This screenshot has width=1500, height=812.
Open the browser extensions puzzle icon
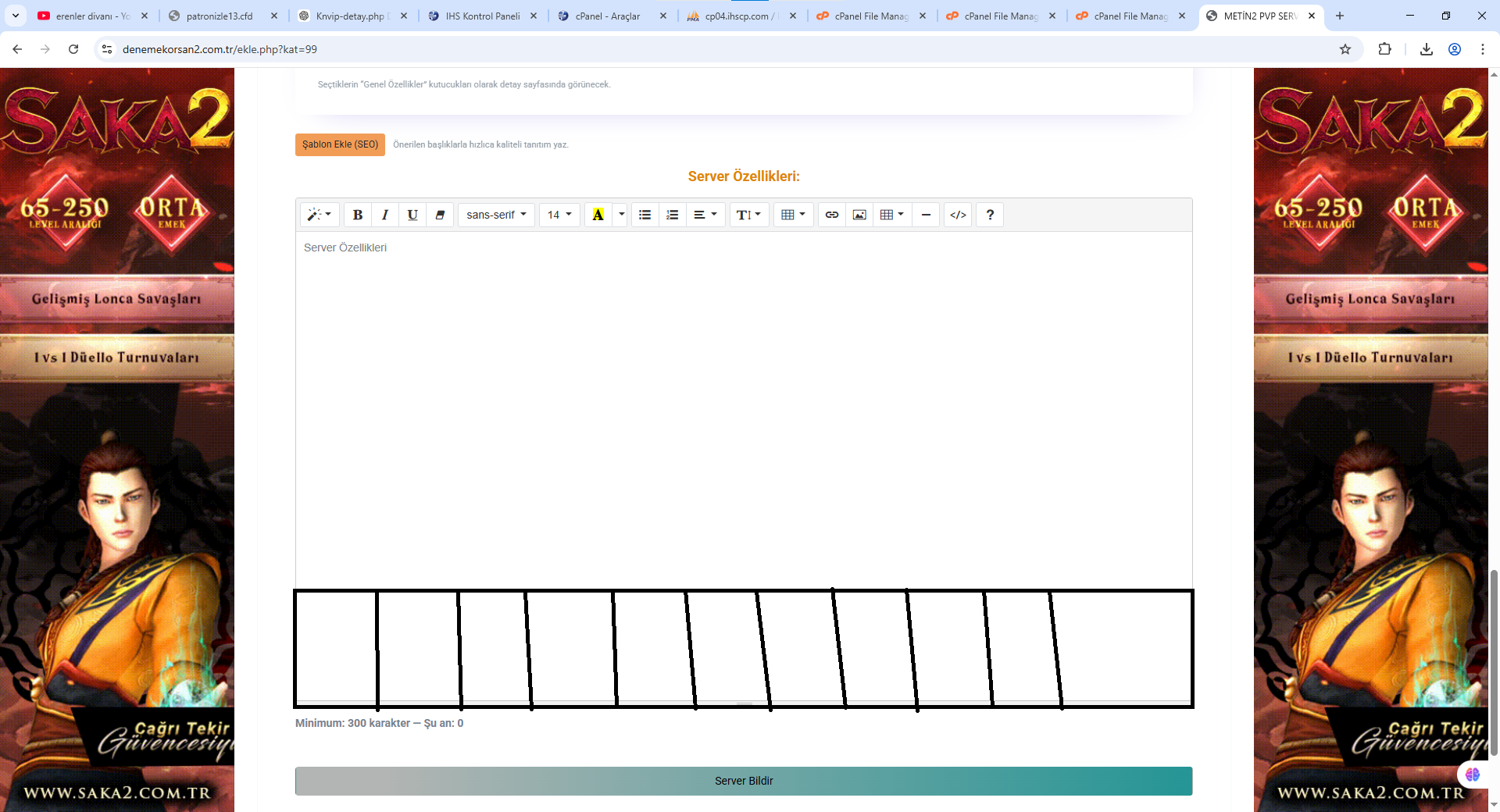coord(1384,49)
